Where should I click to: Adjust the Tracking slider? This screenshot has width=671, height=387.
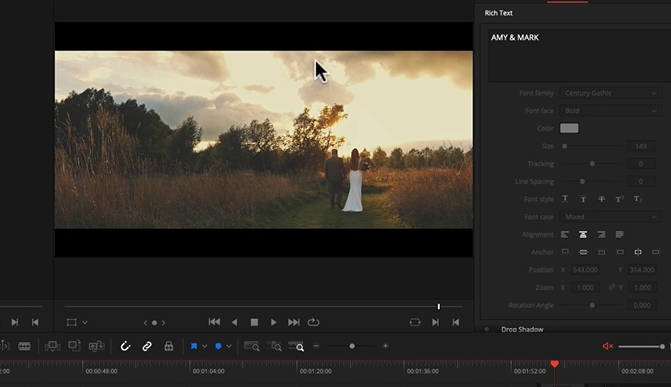[x=592, y=164]
